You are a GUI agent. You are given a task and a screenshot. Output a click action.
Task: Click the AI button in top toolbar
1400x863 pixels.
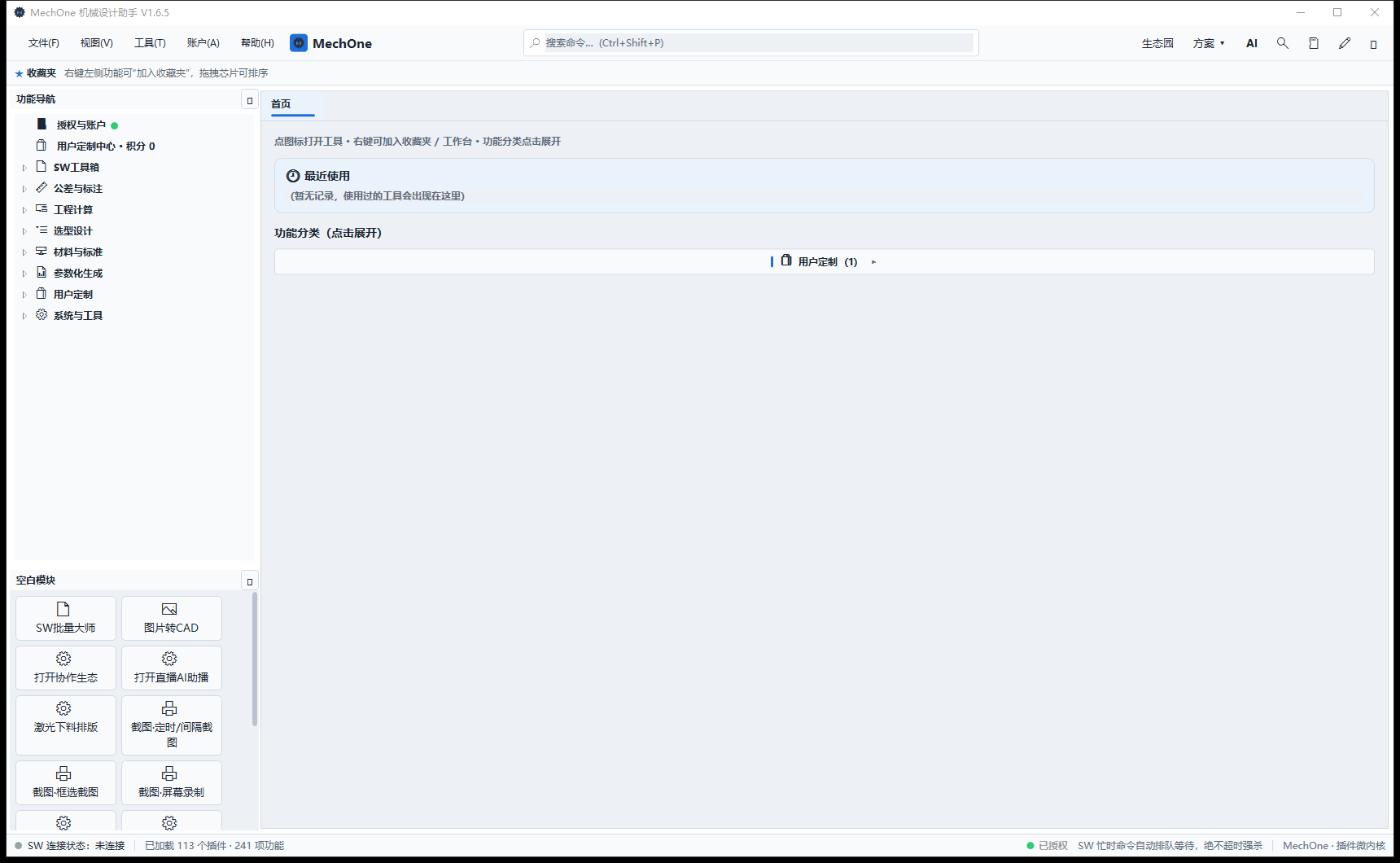point(1252,43)
